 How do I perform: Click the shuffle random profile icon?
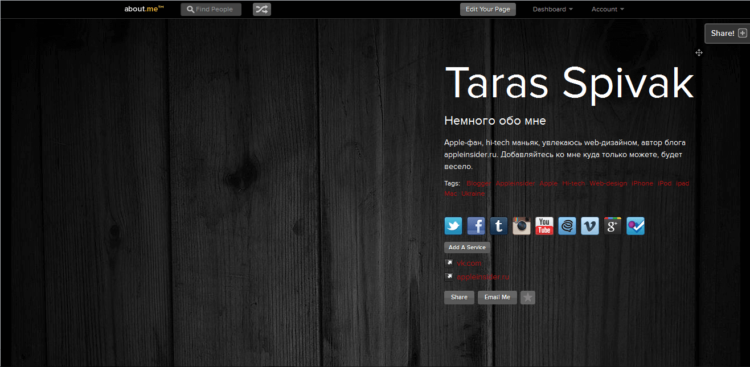coord(262,9)
